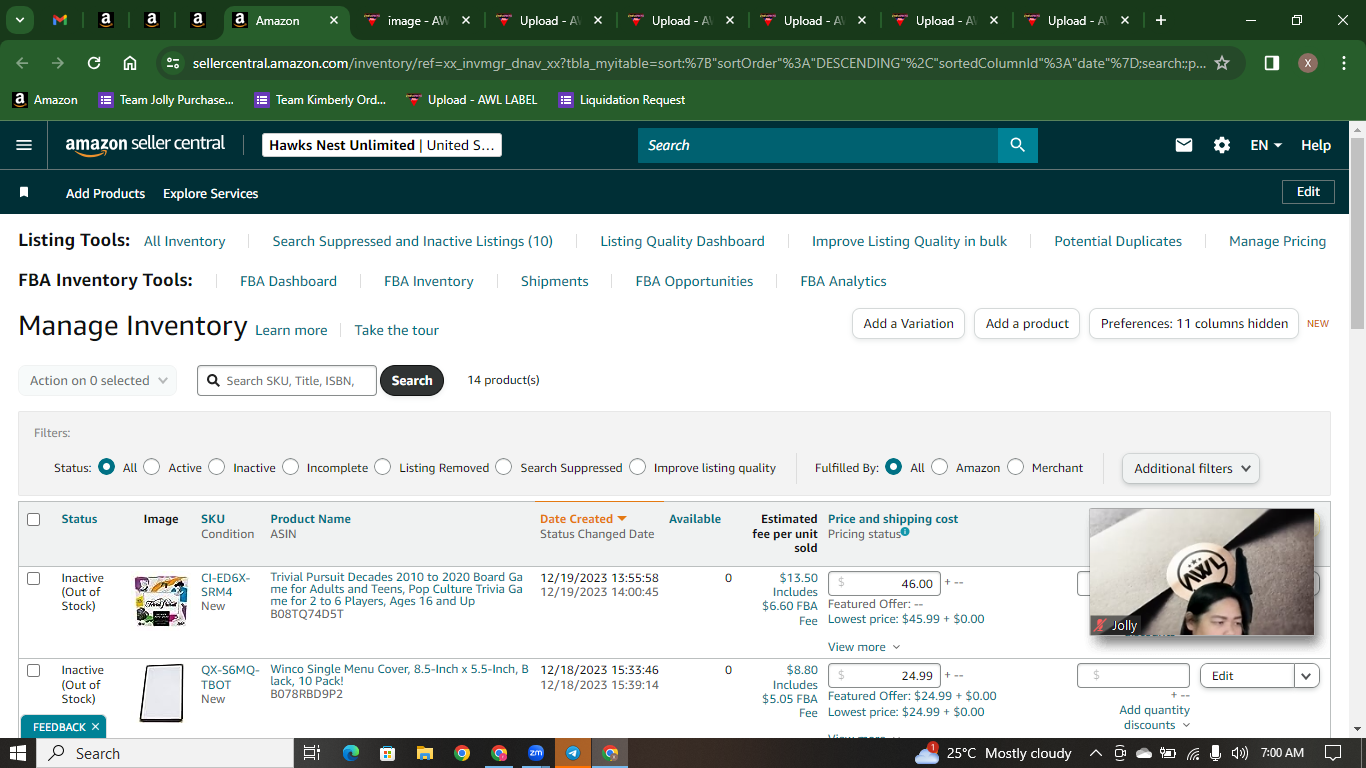
Task: Open the Action on 0 selected dropdown
Action: click(x=97, y=380)
